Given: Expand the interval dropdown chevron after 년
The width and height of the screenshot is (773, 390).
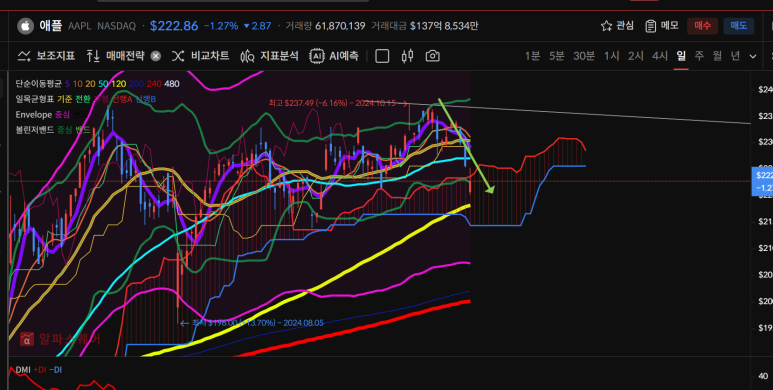Looking at the screenshot, I should tap(753, 56).
